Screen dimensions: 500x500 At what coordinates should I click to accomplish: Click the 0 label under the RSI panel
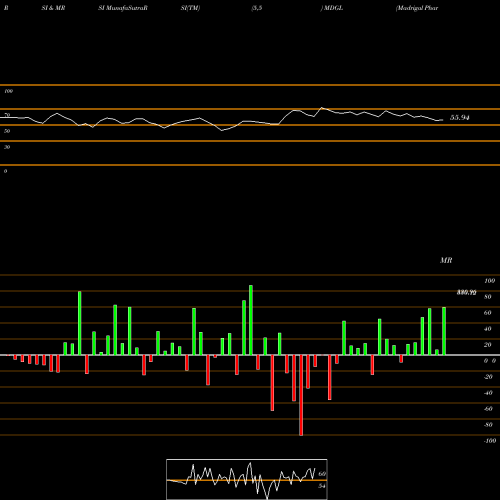(x=5, y=171)
